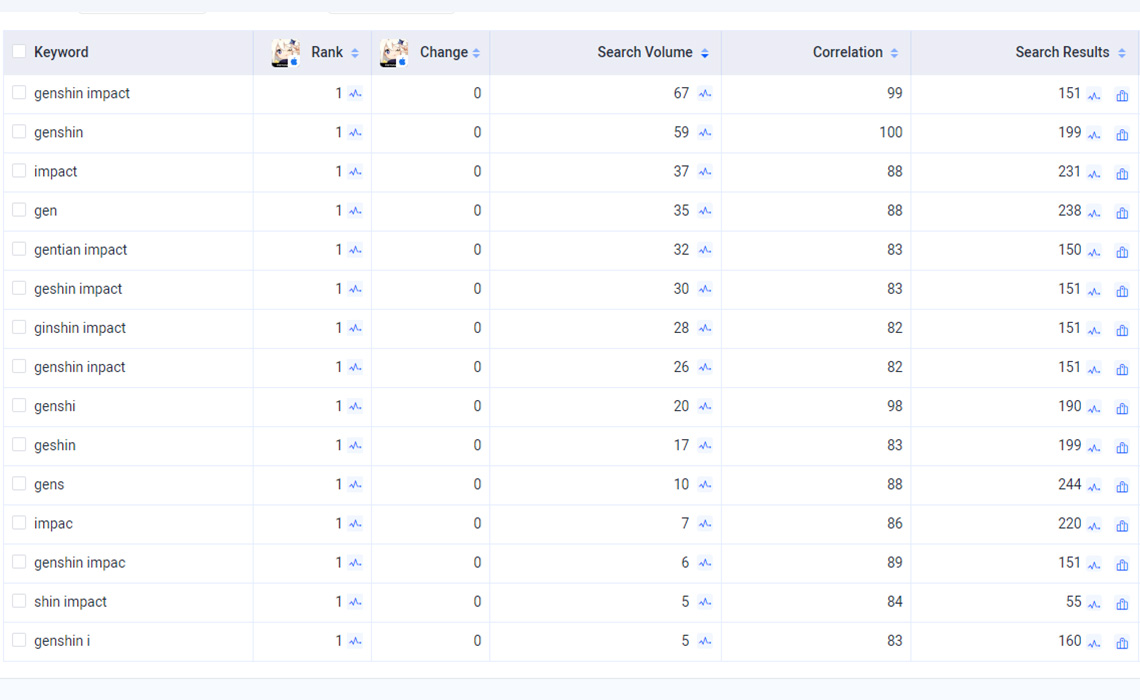Check the impac keyword checkbox
The height and width of the screenshot is (700, 1140).
pos(19,523)
